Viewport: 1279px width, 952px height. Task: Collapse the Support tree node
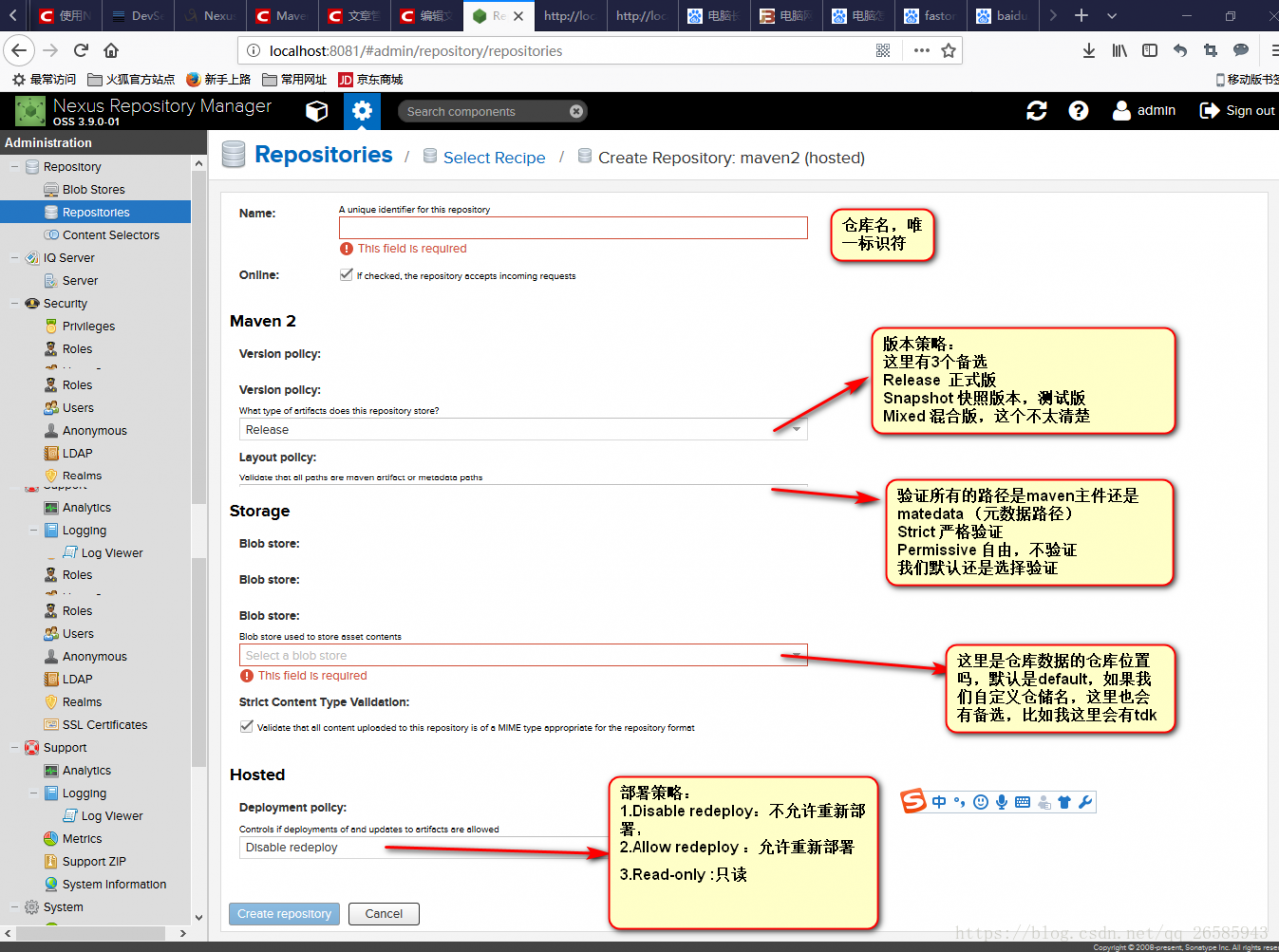[15, 748]
